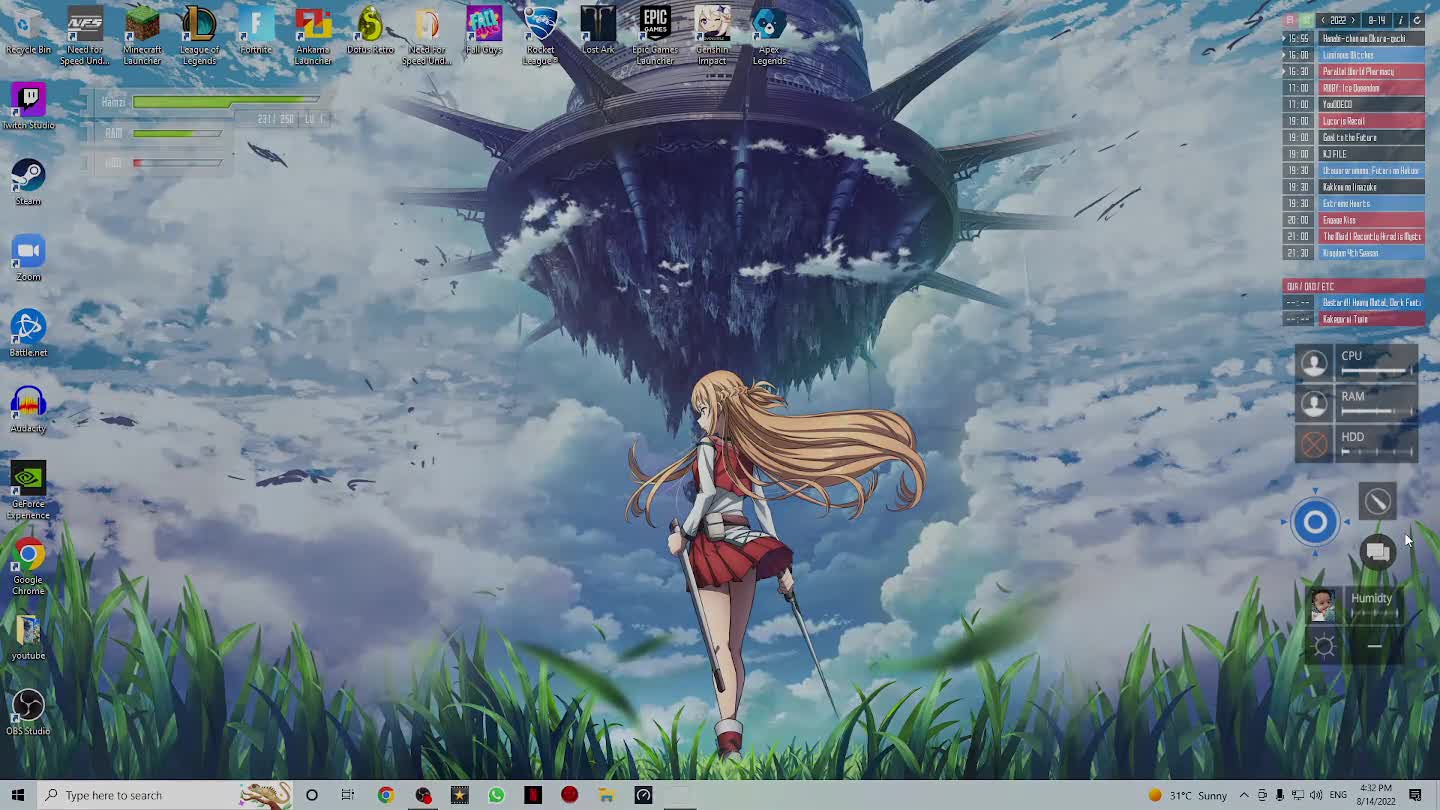Go to next year in anime schedule widget

(1353, 20)
